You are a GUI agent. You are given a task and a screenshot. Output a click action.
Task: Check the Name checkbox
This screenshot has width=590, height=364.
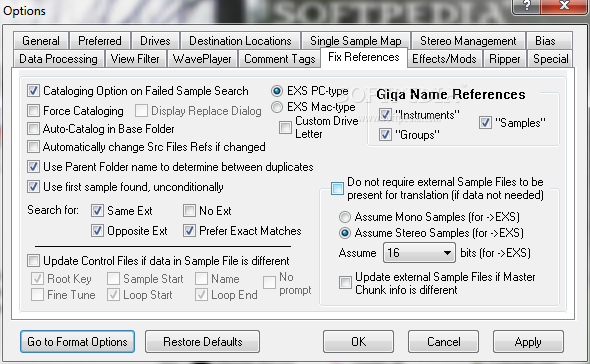(x=201, y=279)
